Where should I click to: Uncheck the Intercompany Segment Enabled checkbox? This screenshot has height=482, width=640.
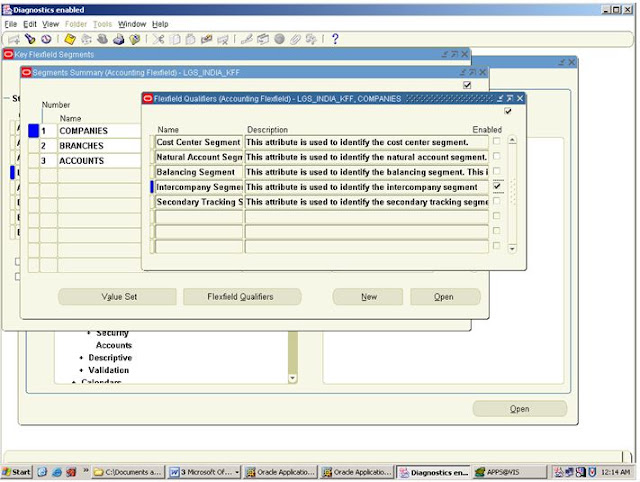pos(497,186)
